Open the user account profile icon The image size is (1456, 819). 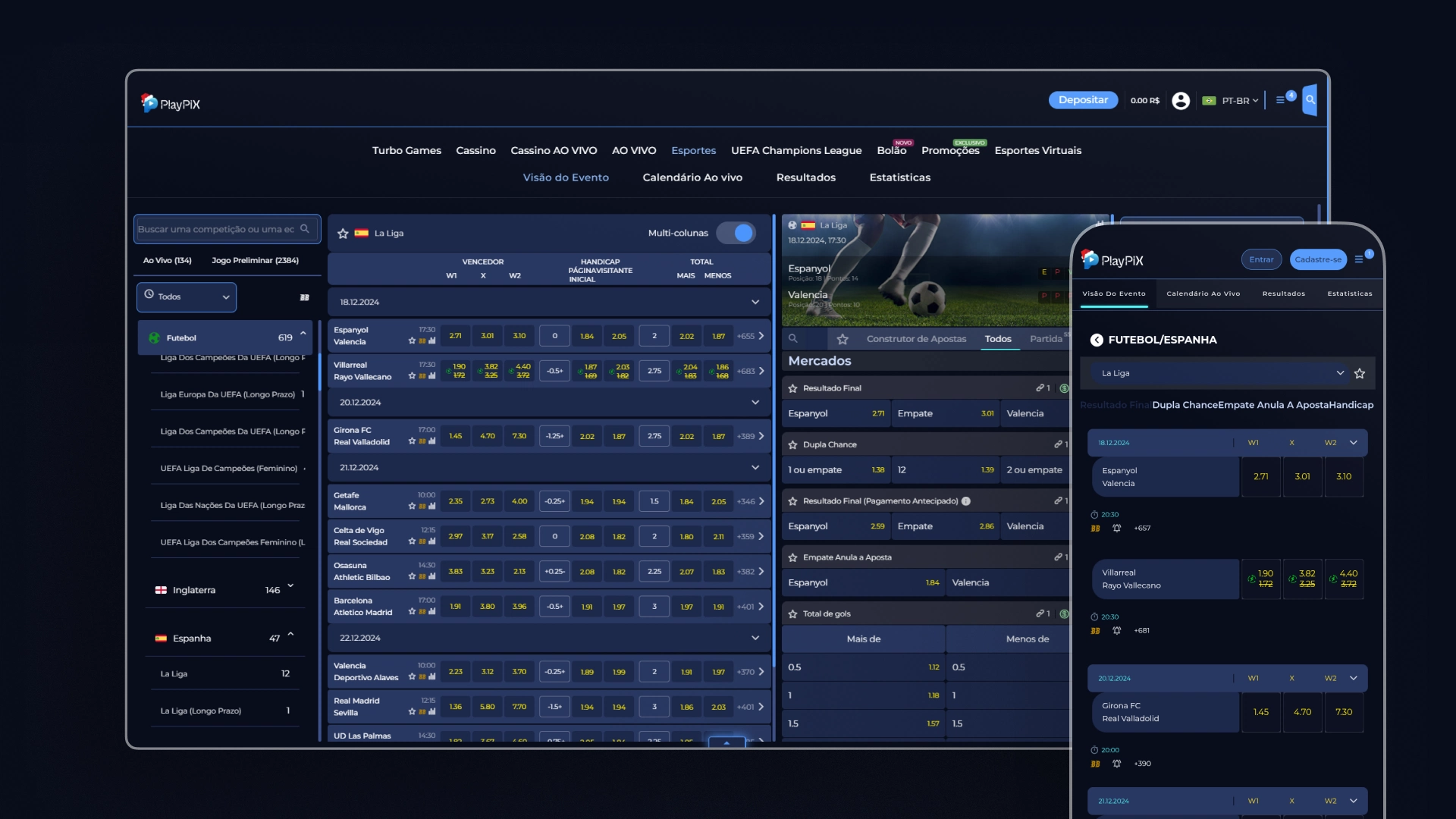(x=1180, y=101)
